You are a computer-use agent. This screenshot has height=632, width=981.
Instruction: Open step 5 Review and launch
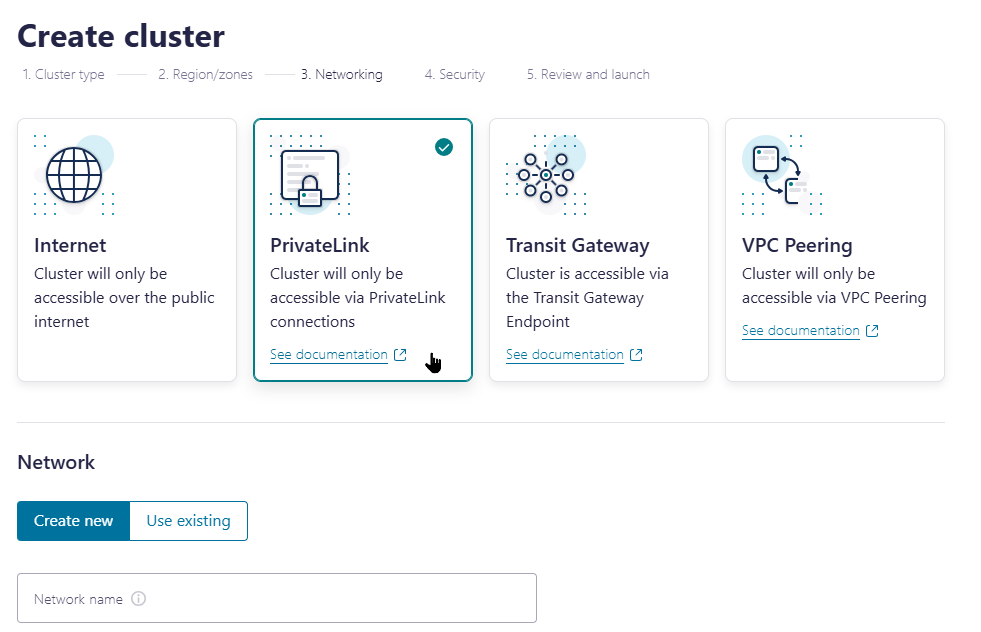588,74
